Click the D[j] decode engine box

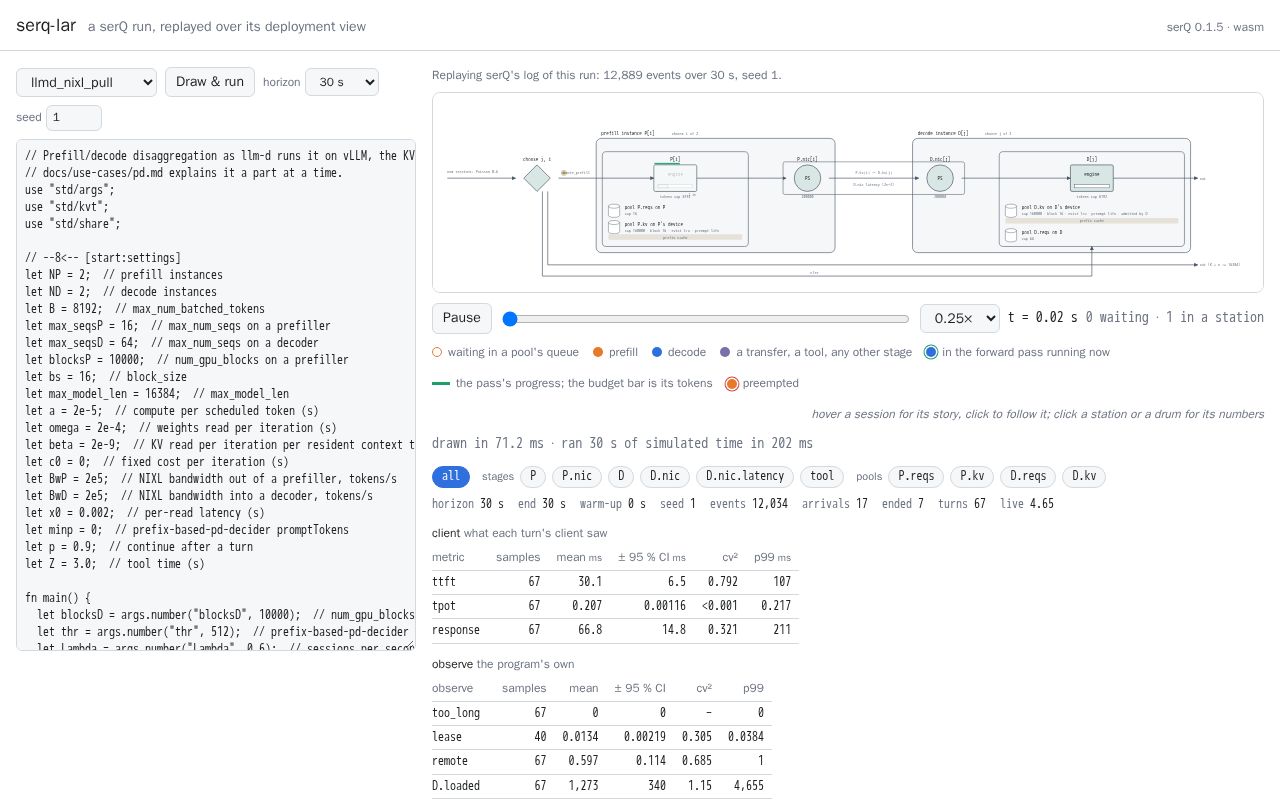1091,177
